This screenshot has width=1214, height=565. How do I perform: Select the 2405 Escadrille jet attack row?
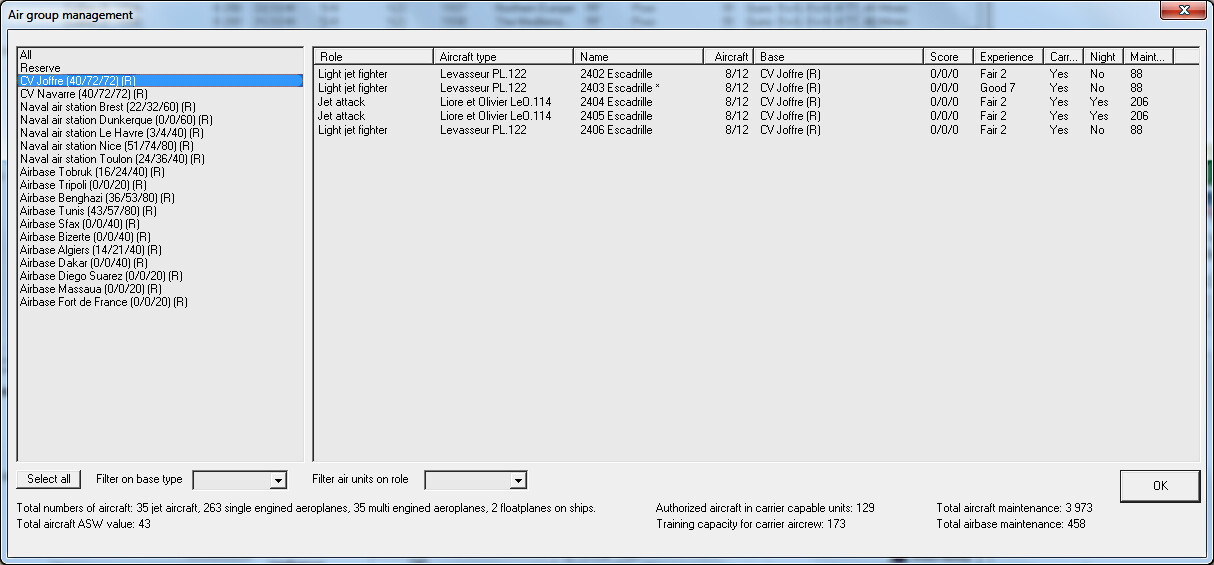[x=615, y=116]
